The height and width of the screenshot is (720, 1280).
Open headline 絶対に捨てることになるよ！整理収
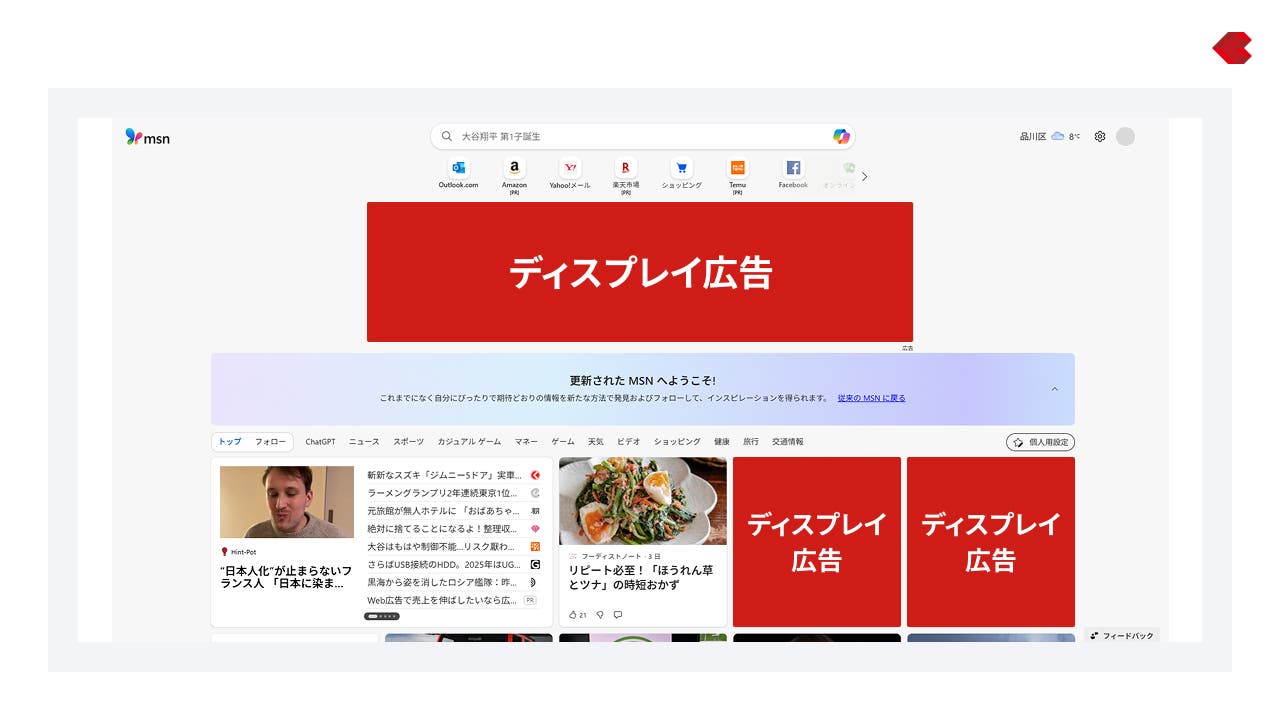click(442, 529)
